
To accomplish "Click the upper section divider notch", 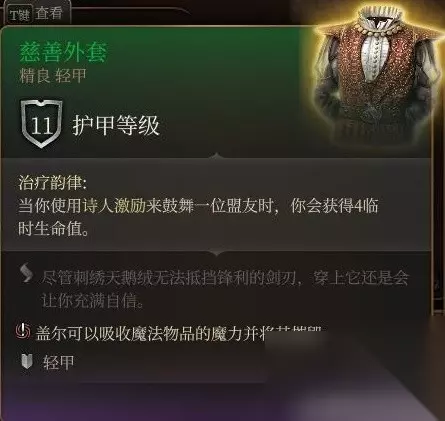I will [x=216, y=155].
